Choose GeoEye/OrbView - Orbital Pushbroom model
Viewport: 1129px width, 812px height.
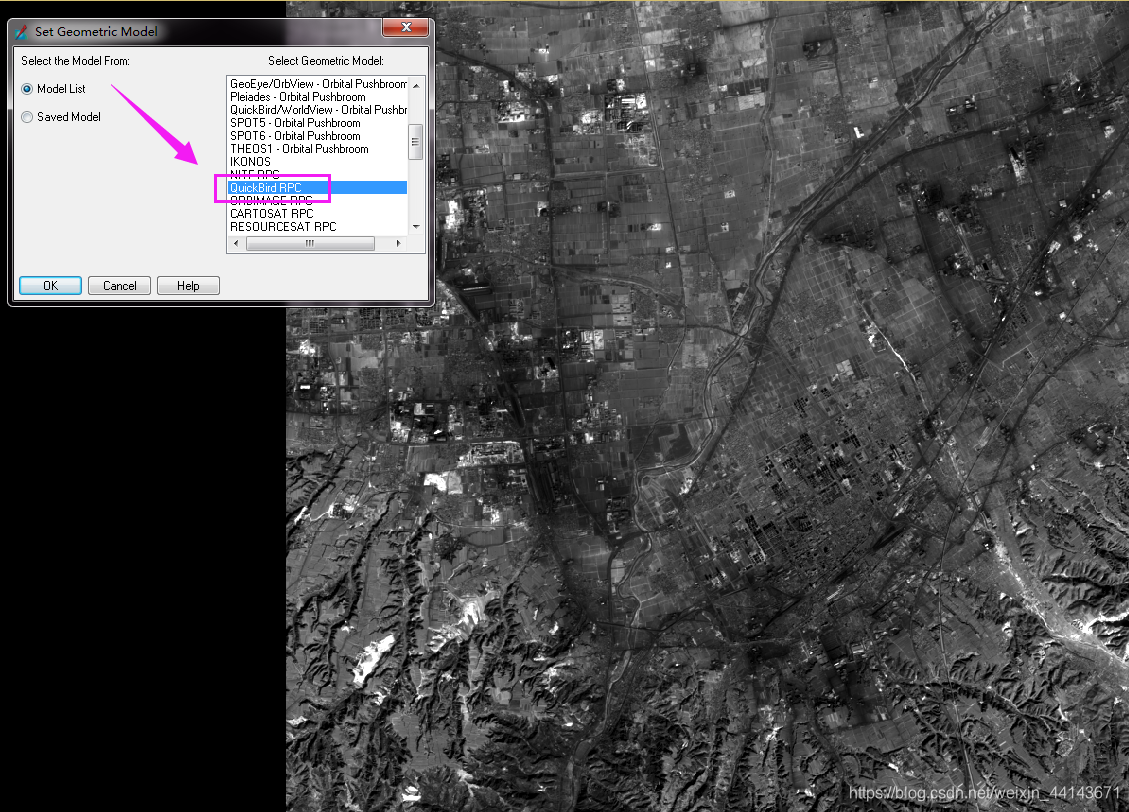(318, 84)
